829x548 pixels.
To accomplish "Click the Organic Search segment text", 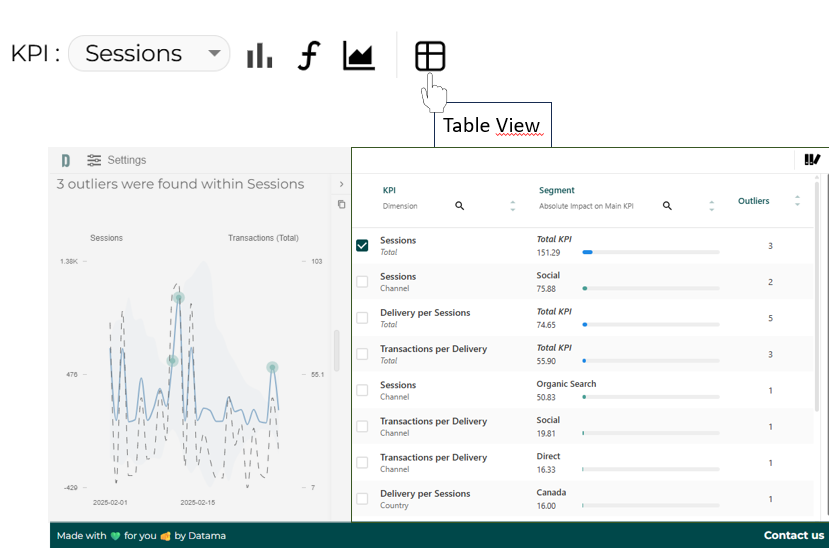I will pos(566,384).
